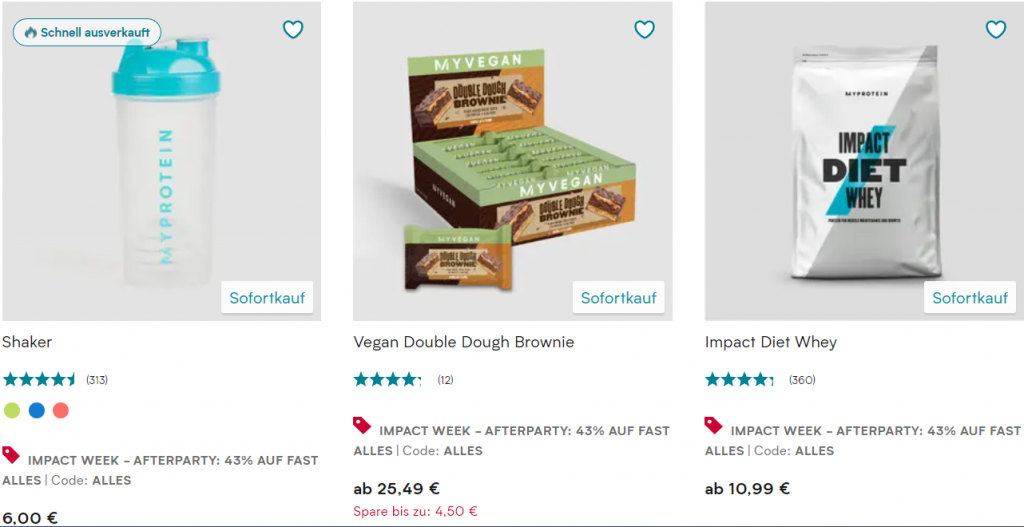Viewport: 1024px width, 527px height.
Task: Click the Impact Diet Whey pouch image
Action: 864,161
